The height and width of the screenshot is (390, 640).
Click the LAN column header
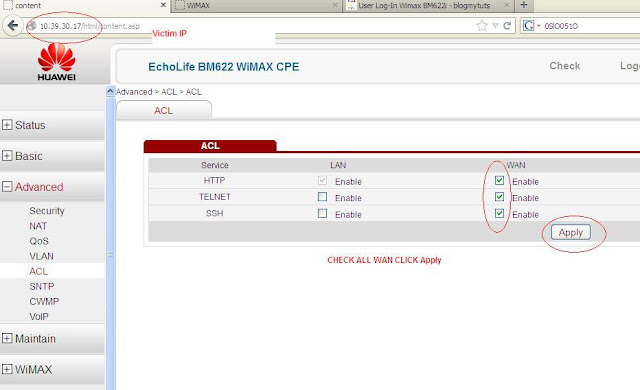click(338, 165)
